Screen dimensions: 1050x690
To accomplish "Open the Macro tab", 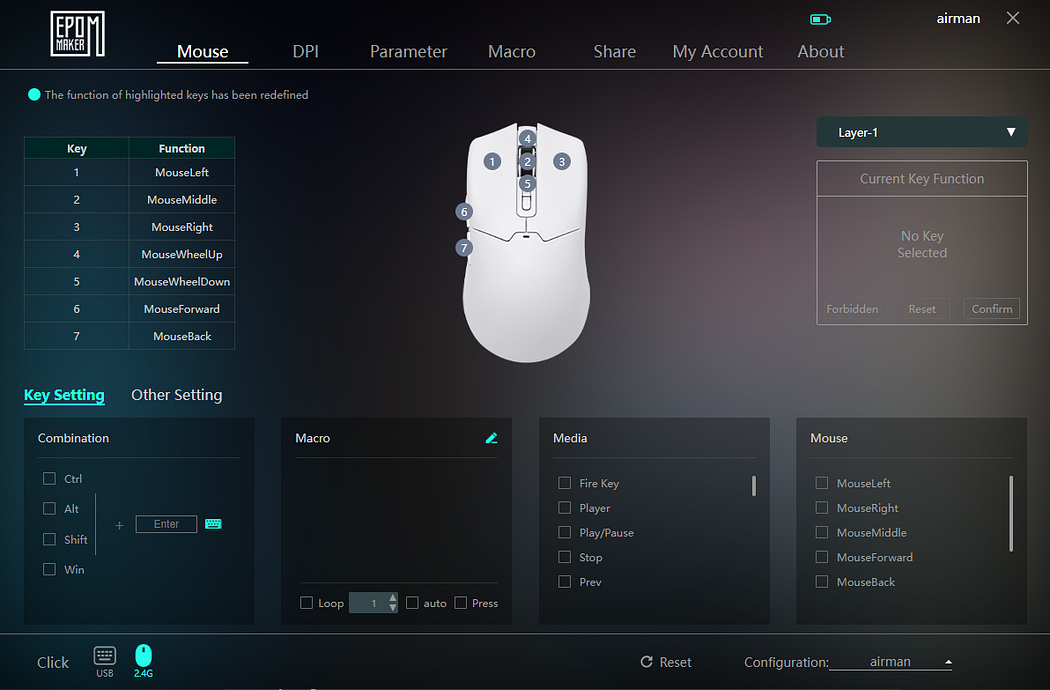I will point(512,52).
